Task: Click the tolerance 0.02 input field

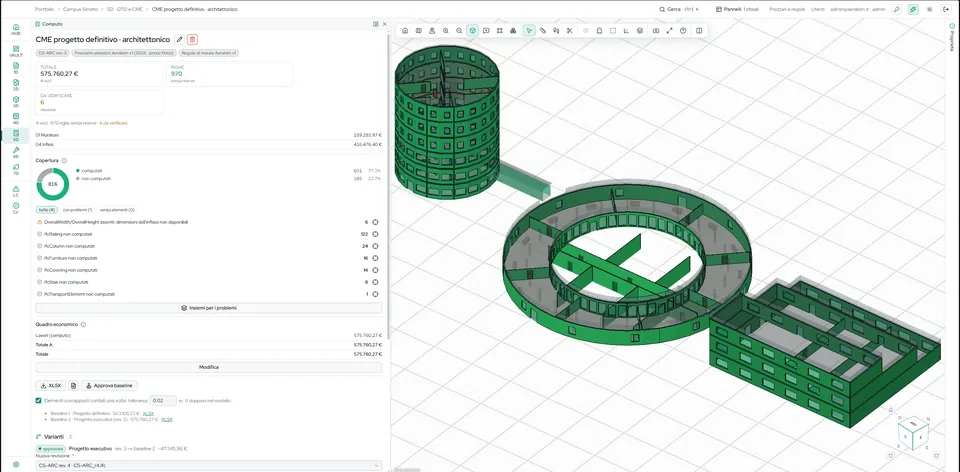Action: pos(163,400)
